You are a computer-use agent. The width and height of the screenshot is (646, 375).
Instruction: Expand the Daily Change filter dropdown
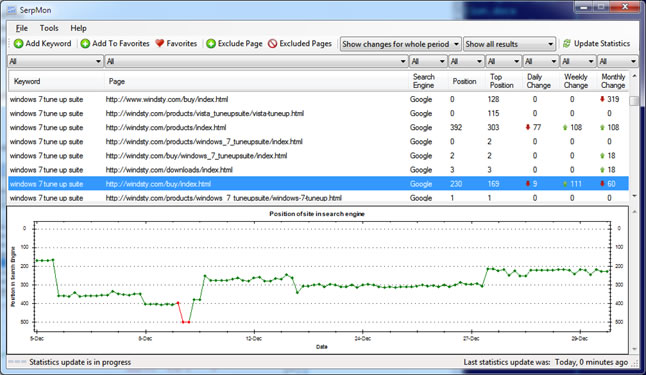554,61
